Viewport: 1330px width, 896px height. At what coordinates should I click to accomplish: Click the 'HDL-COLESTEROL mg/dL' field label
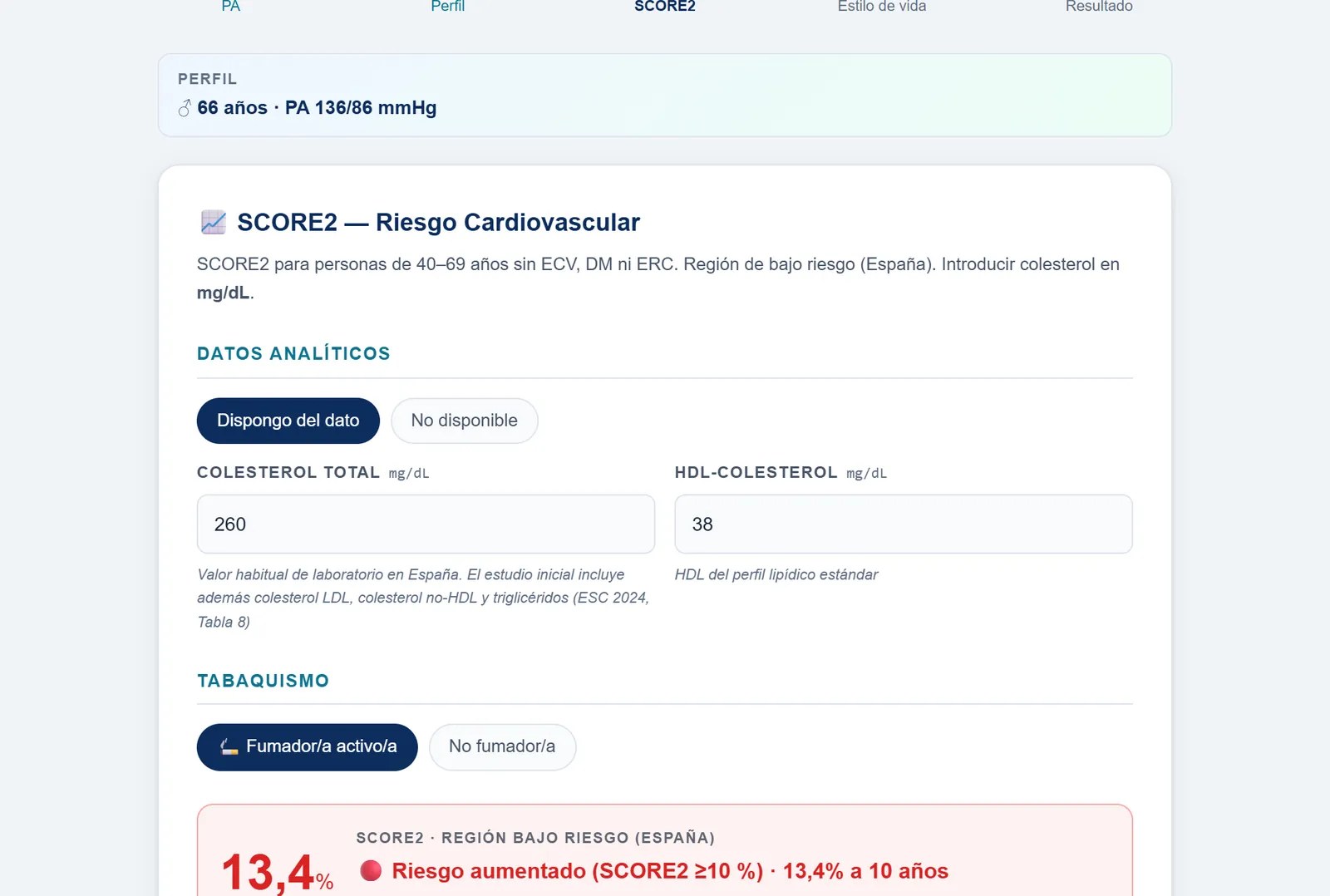tap(781, 473)
